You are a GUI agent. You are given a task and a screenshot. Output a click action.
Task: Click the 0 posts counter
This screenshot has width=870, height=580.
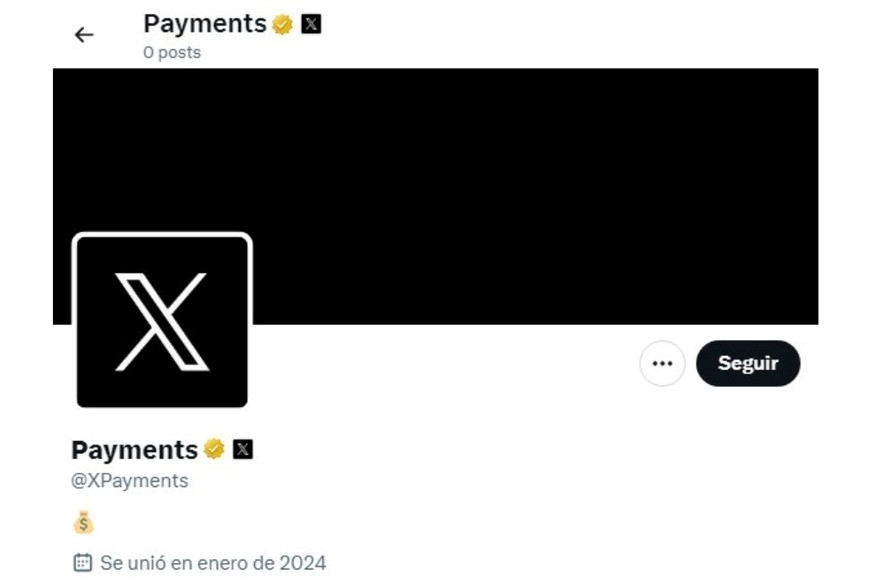[x=172, y=53]
